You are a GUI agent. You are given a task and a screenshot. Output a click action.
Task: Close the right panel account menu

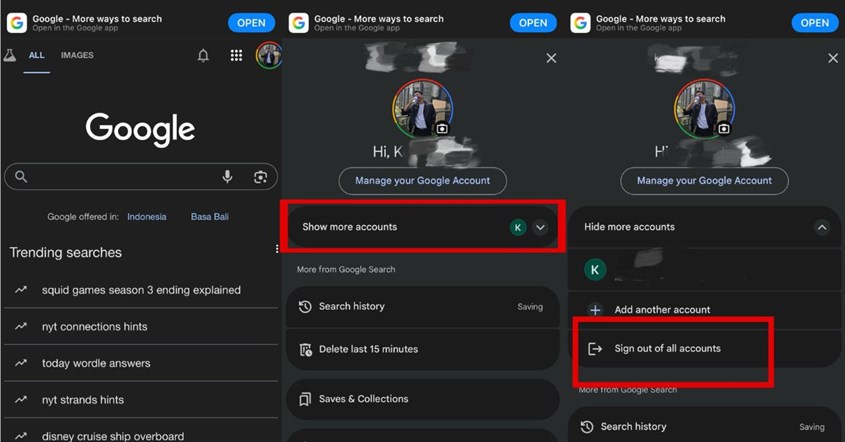pos(833,58)
